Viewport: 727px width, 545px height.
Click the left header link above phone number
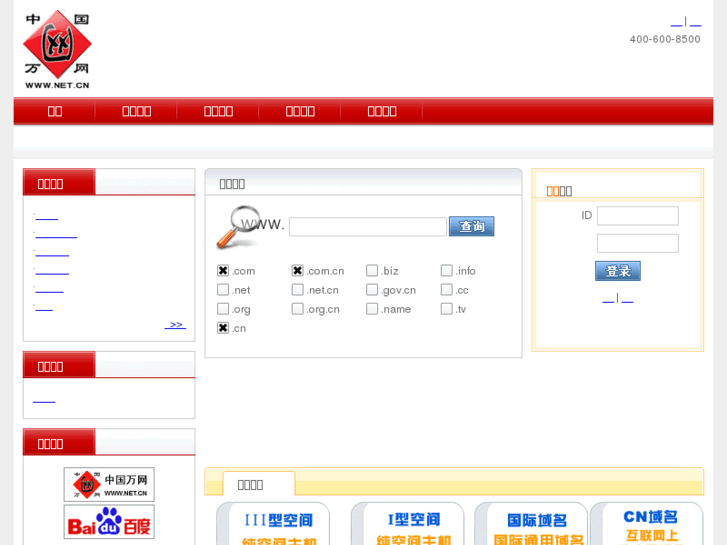[676, 23]
